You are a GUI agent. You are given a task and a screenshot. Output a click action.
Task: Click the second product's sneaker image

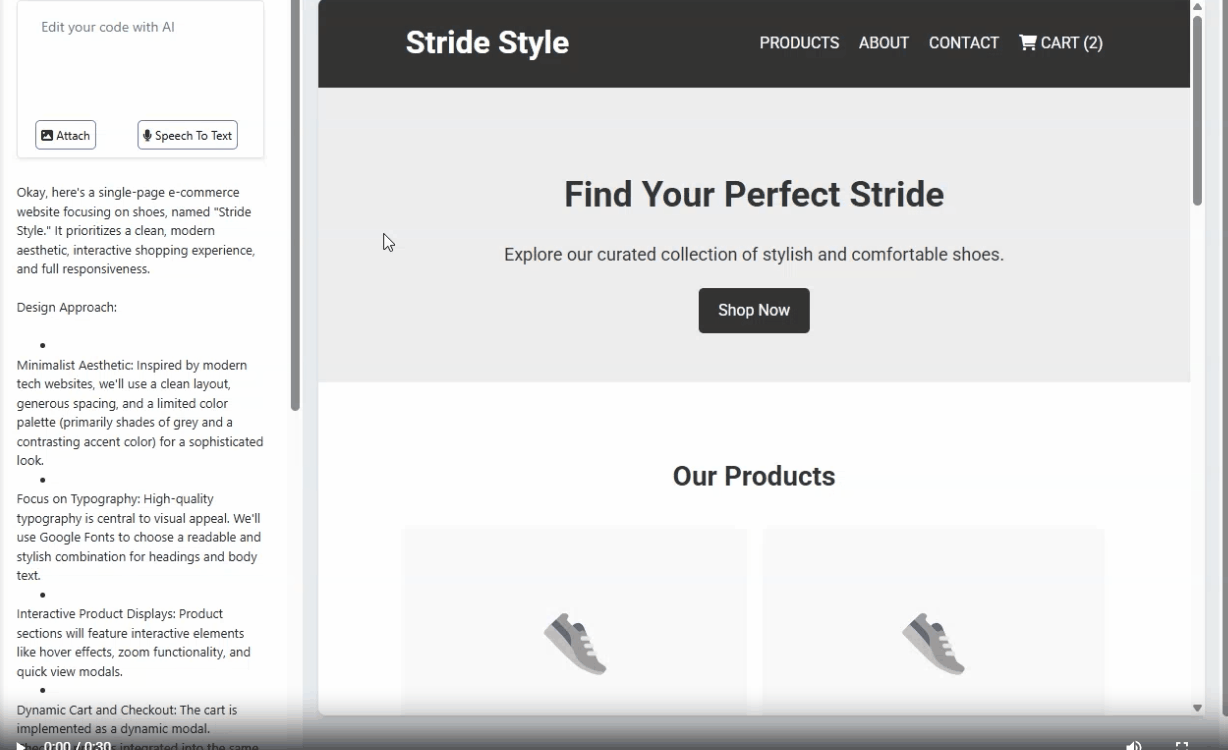pyautogui.click(x=933, y=643)
